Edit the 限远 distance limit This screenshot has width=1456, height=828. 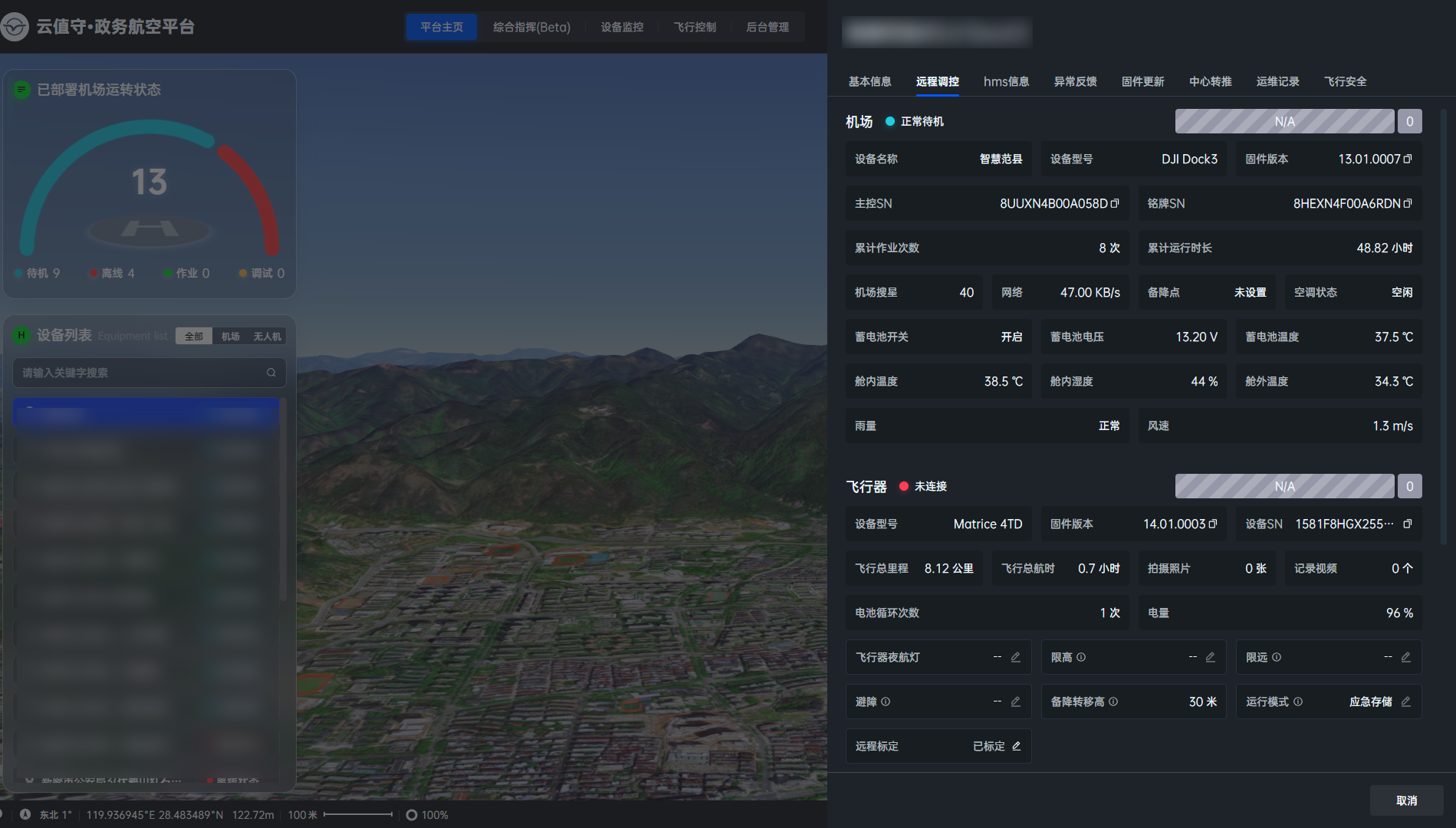point(1406,658)
